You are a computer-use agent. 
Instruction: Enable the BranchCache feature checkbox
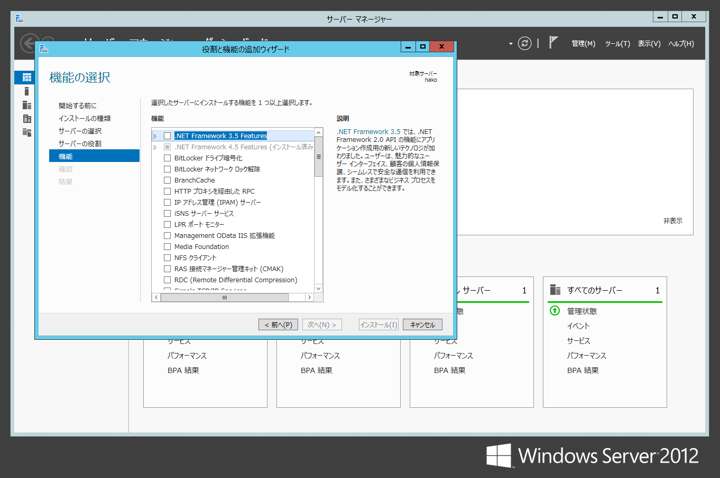point(167,180)
